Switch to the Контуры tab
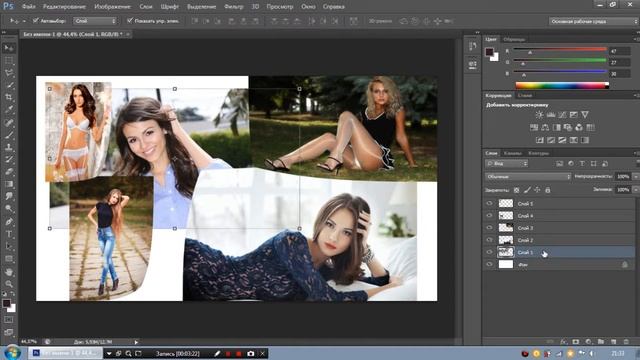Image resolution: width=640 pixels, height=360 pixels. [x=538, y=153]
